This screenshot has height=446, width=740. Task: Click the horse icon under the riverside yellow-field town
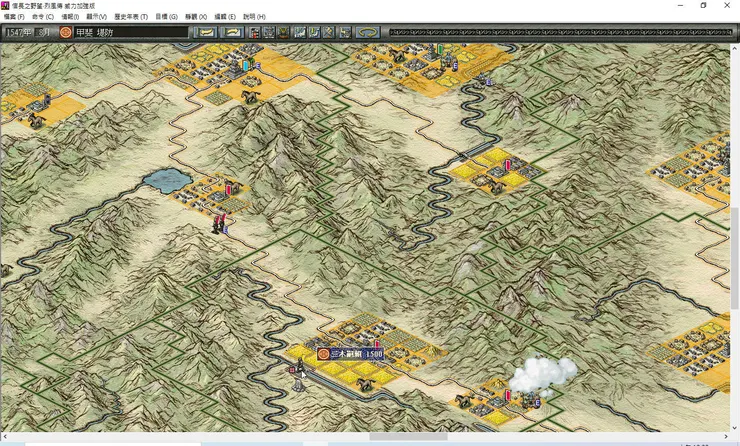tap(496, 187)
